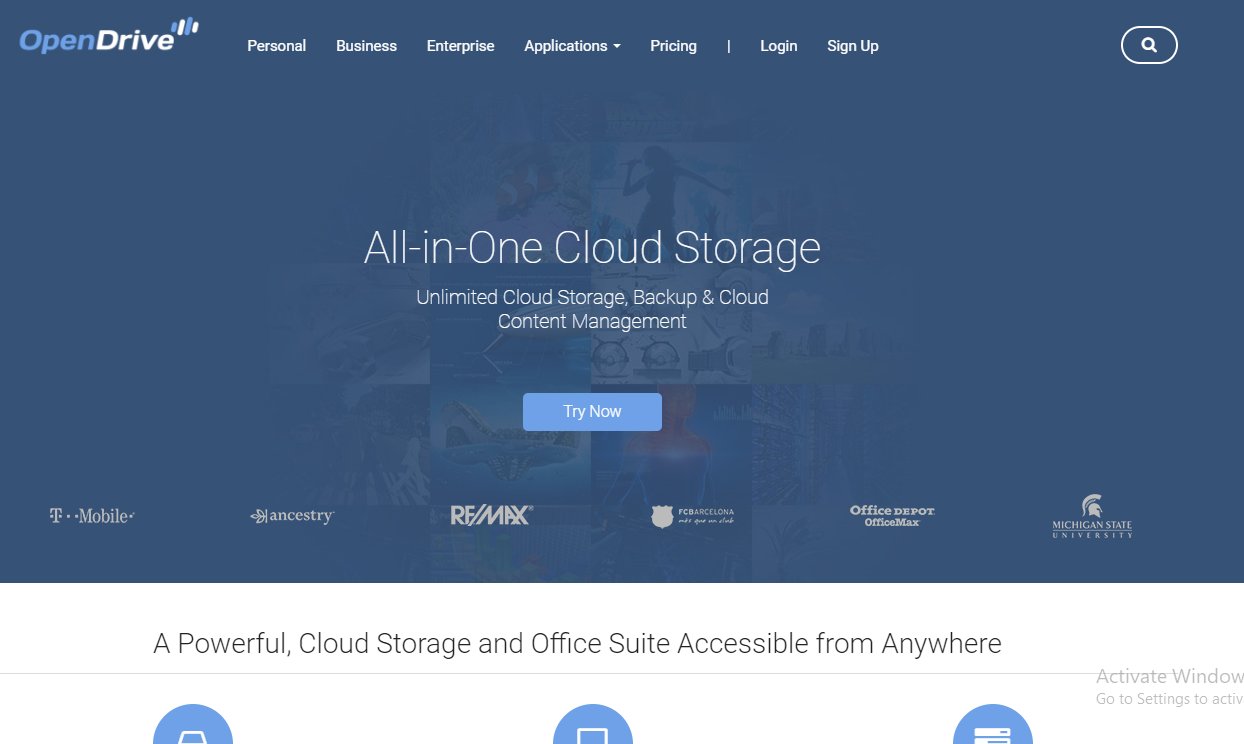View the Pricing page

(673, 46)
